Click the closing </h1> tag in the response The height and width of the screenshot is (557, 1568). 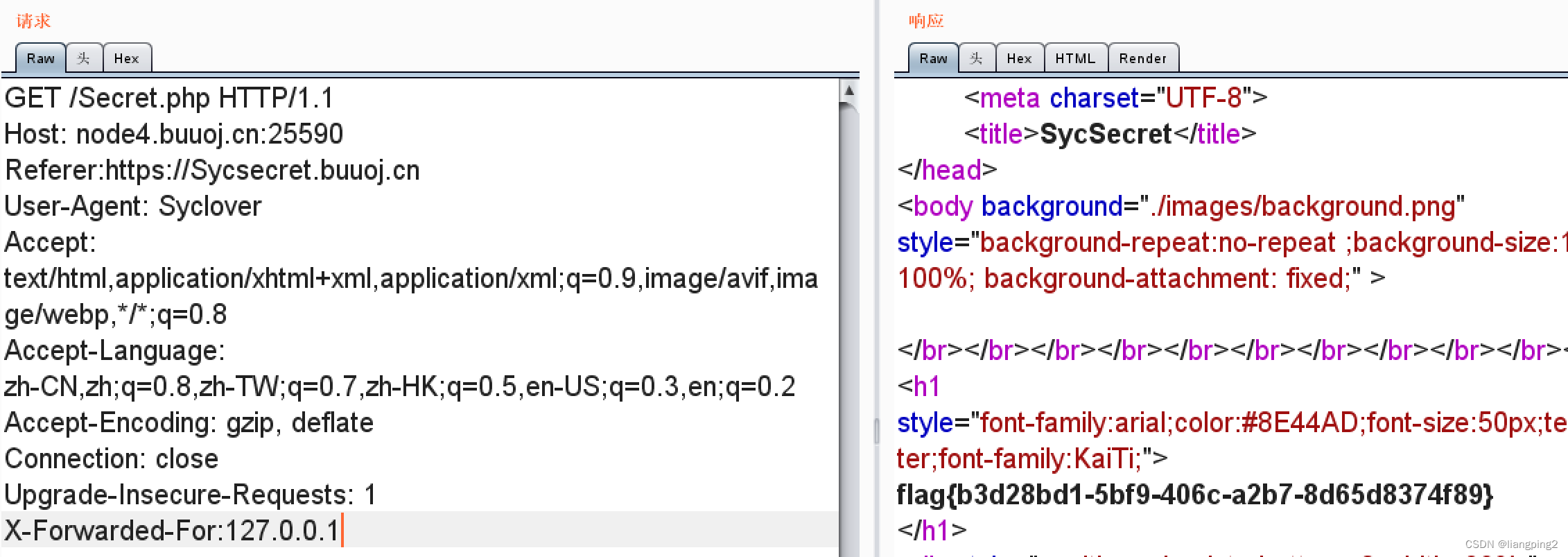932,531
